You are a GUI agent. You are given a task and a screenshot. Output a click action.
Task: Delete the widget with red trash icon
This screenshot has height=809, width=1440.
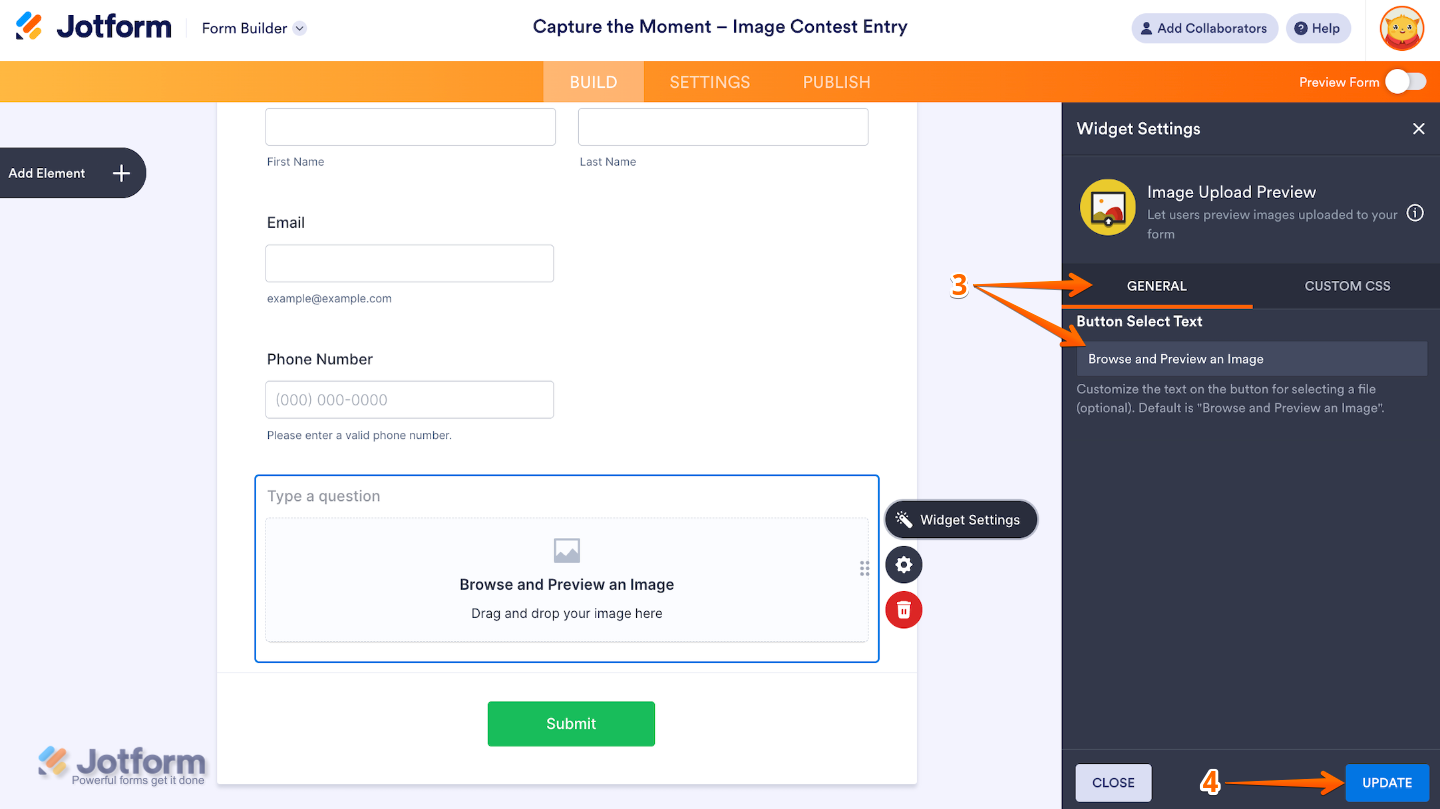point(904,610)
